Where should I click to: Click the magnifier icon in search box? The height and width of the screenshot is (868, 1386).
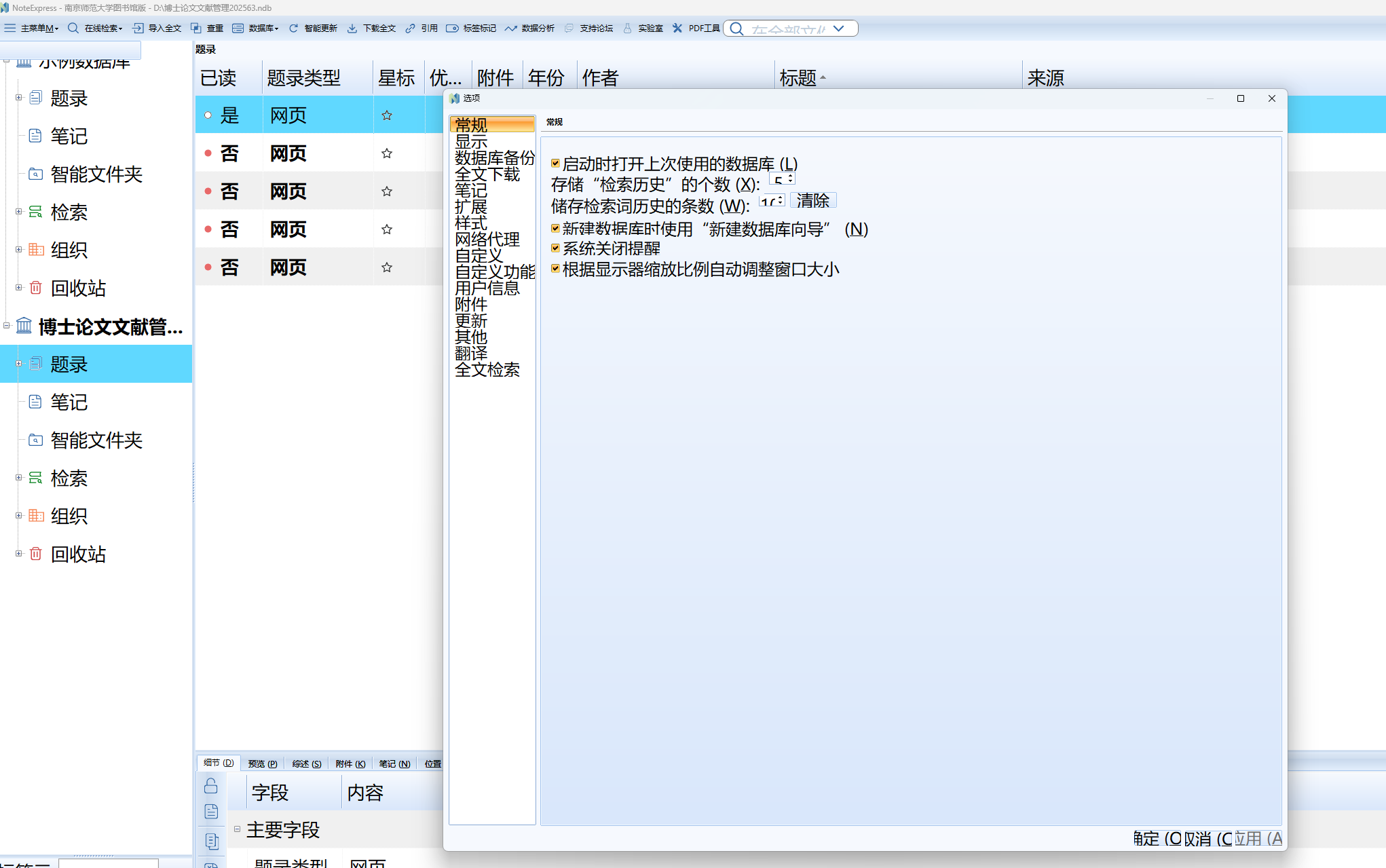[x=736, y=29]
